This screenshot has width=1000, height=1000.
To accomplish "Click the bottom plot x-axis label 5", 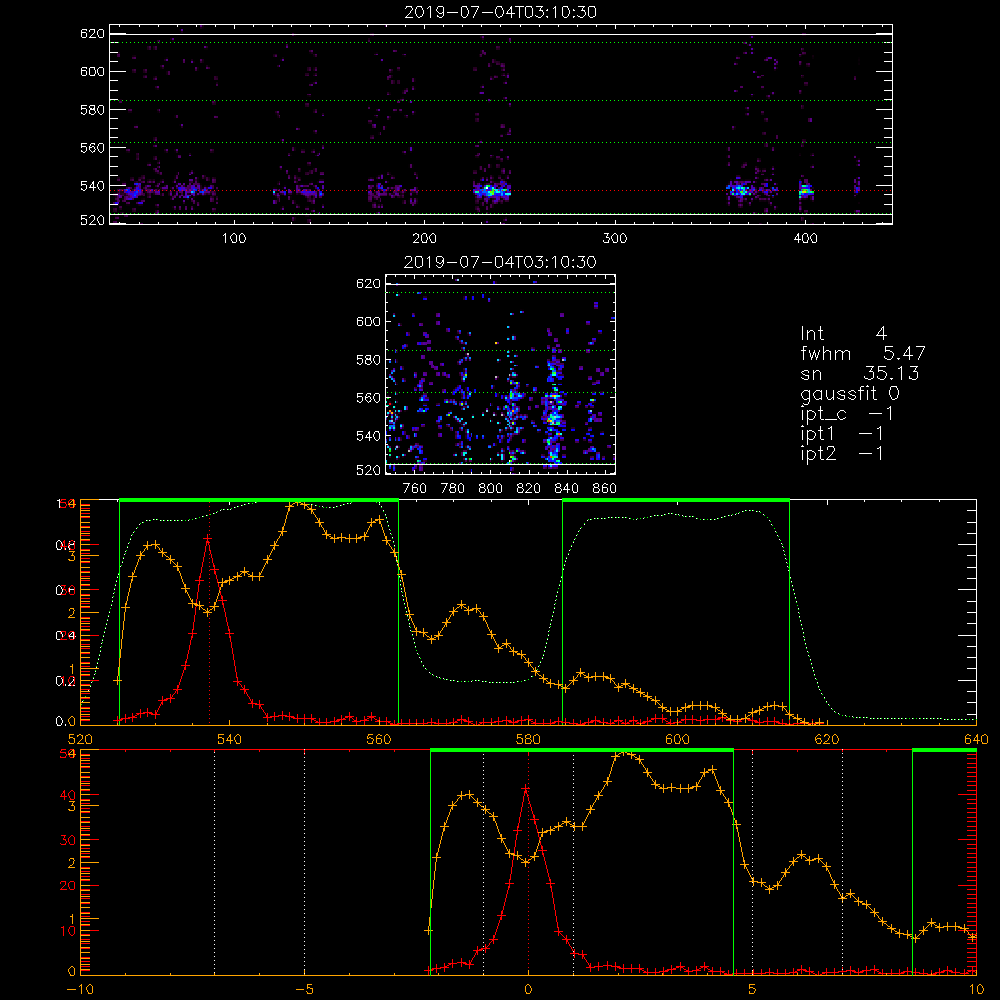I will pos(753,990).
